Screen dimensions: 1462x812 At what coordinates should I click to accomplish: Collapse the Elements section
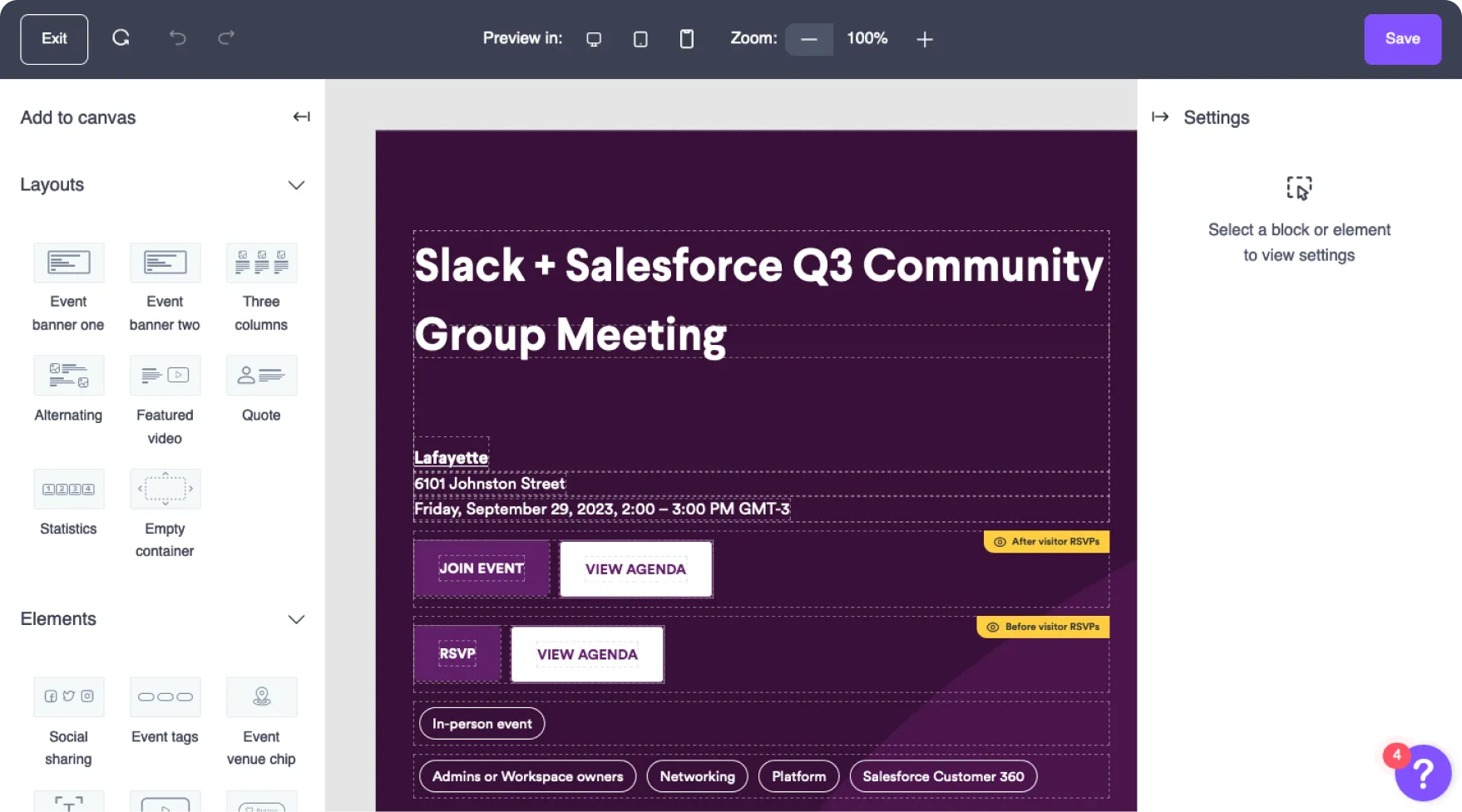coord(296,619)
